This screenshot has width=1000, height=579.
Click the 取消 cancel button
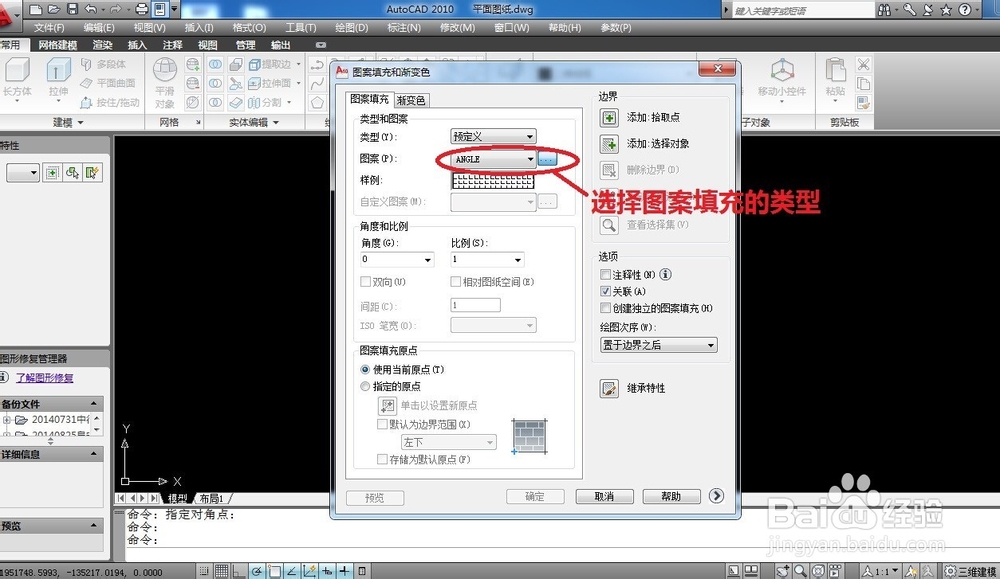pyautogui.click(x=605, y=496)
